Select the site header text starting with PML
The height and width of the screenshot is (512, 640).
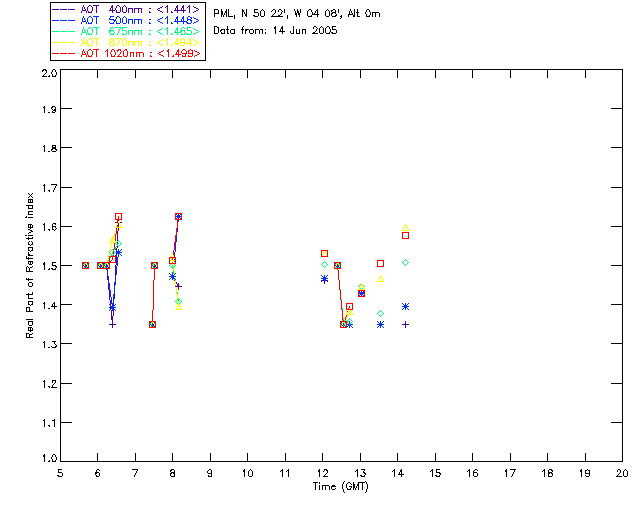[x=297, y=13]
